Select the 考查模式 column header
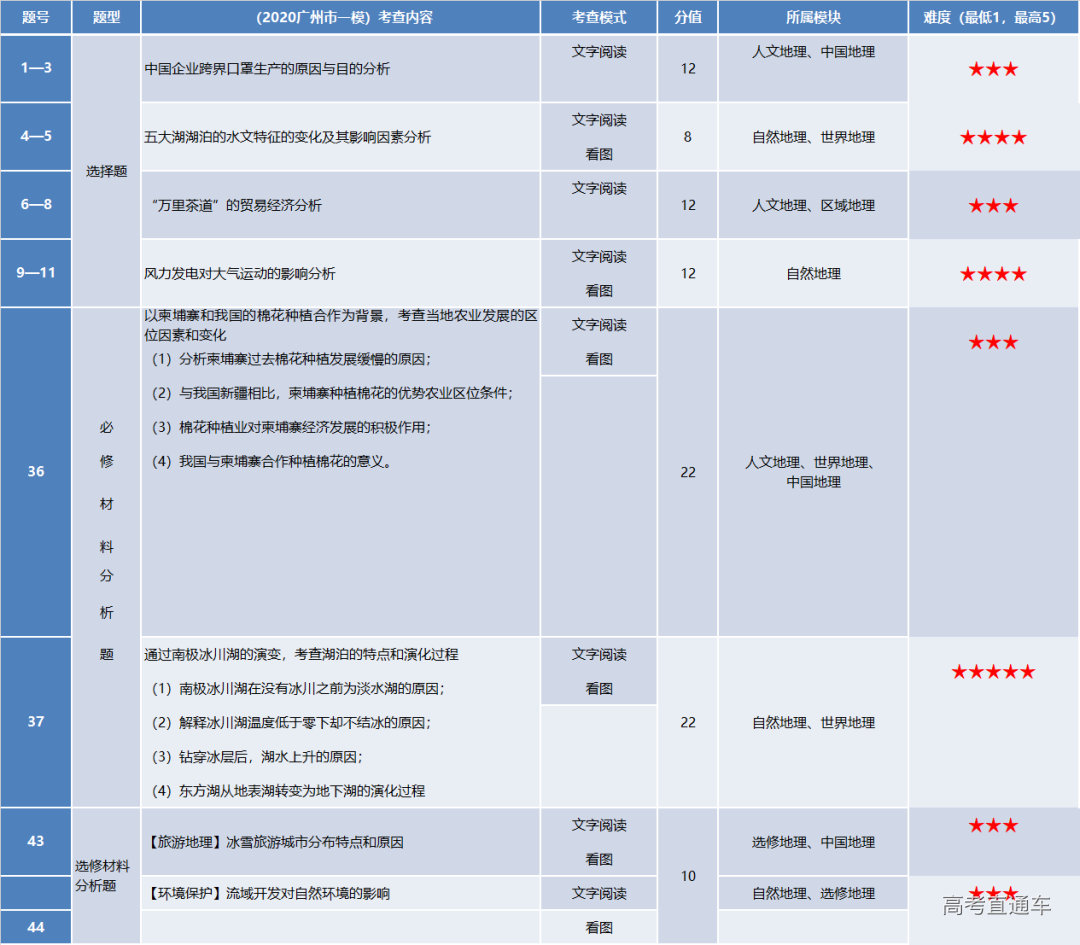Screen dimensions: 1080x945 [598, 17]
